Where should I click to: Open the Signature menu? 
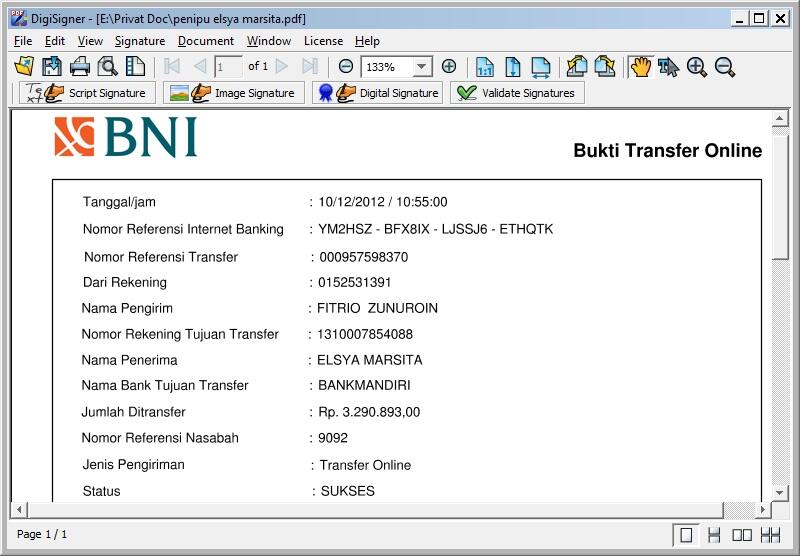pyautogui.click(x=140, y=41)
